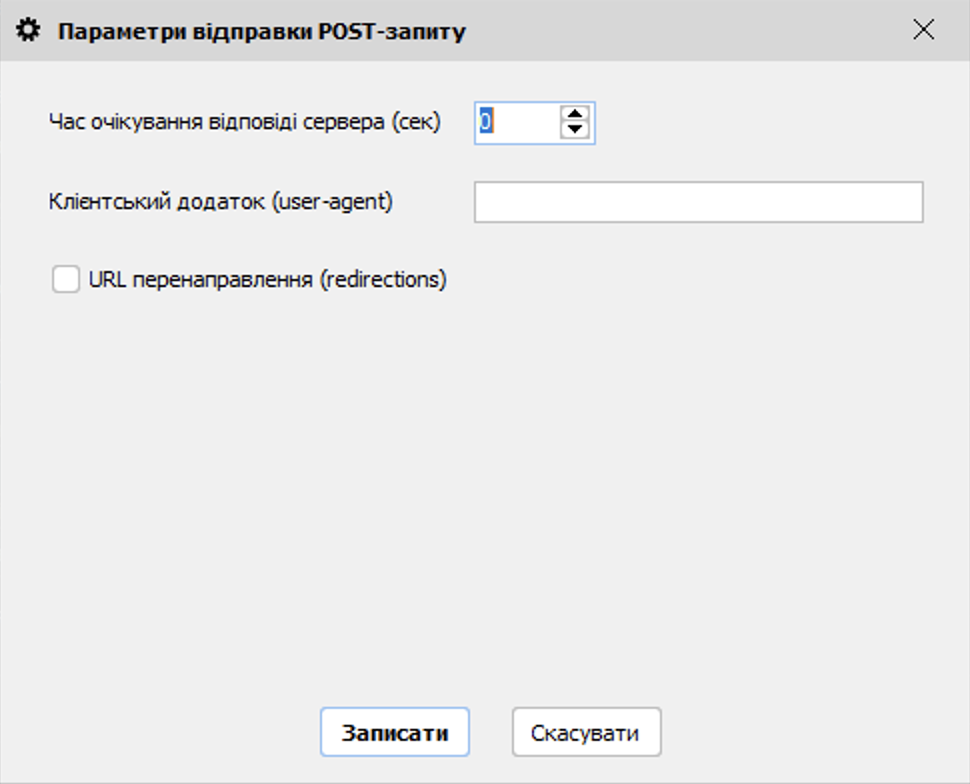Increase server timeout with the up arrow

[574, 114]
